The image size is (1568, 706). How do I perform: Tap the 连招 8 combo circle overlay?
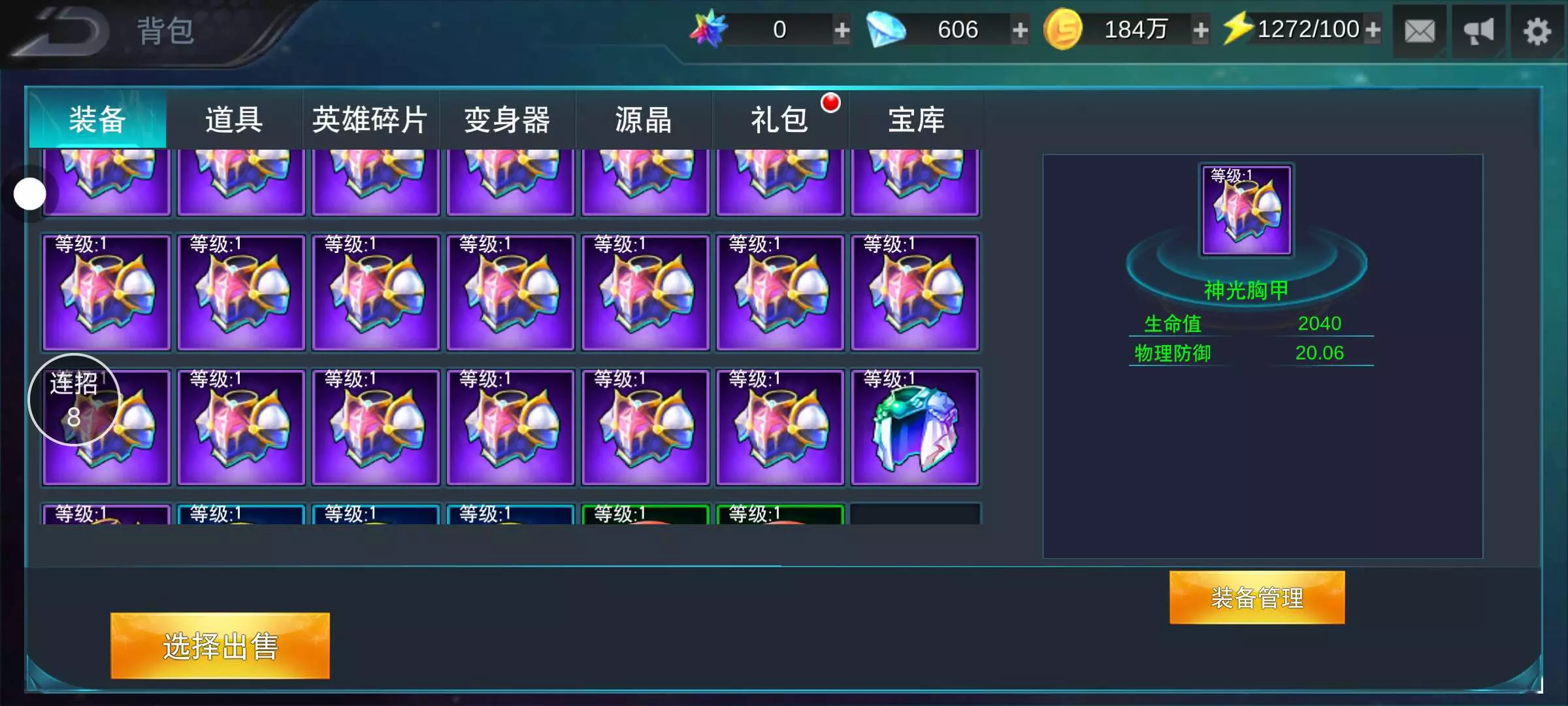coord(74,399)
